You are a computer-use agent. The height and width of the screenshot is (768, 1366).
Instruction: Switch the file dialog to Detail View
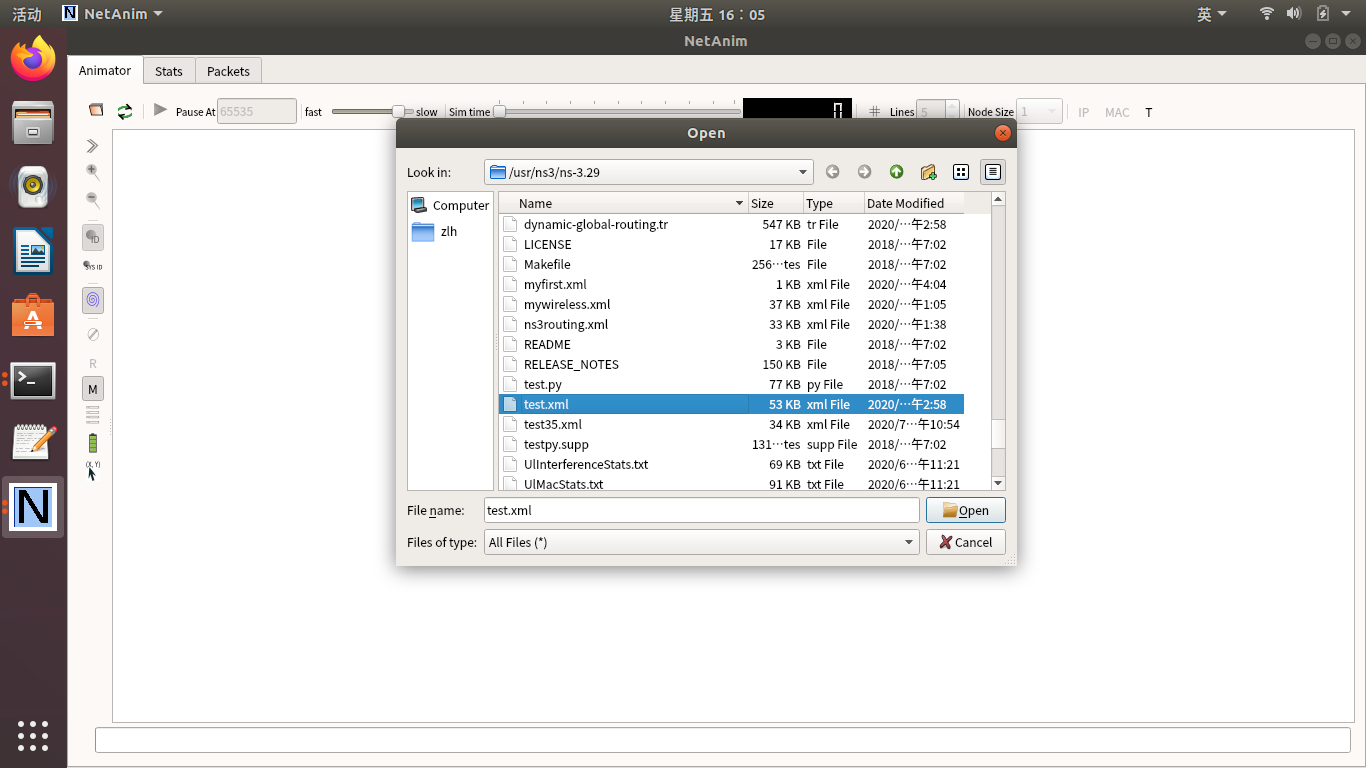coord(992,172)
